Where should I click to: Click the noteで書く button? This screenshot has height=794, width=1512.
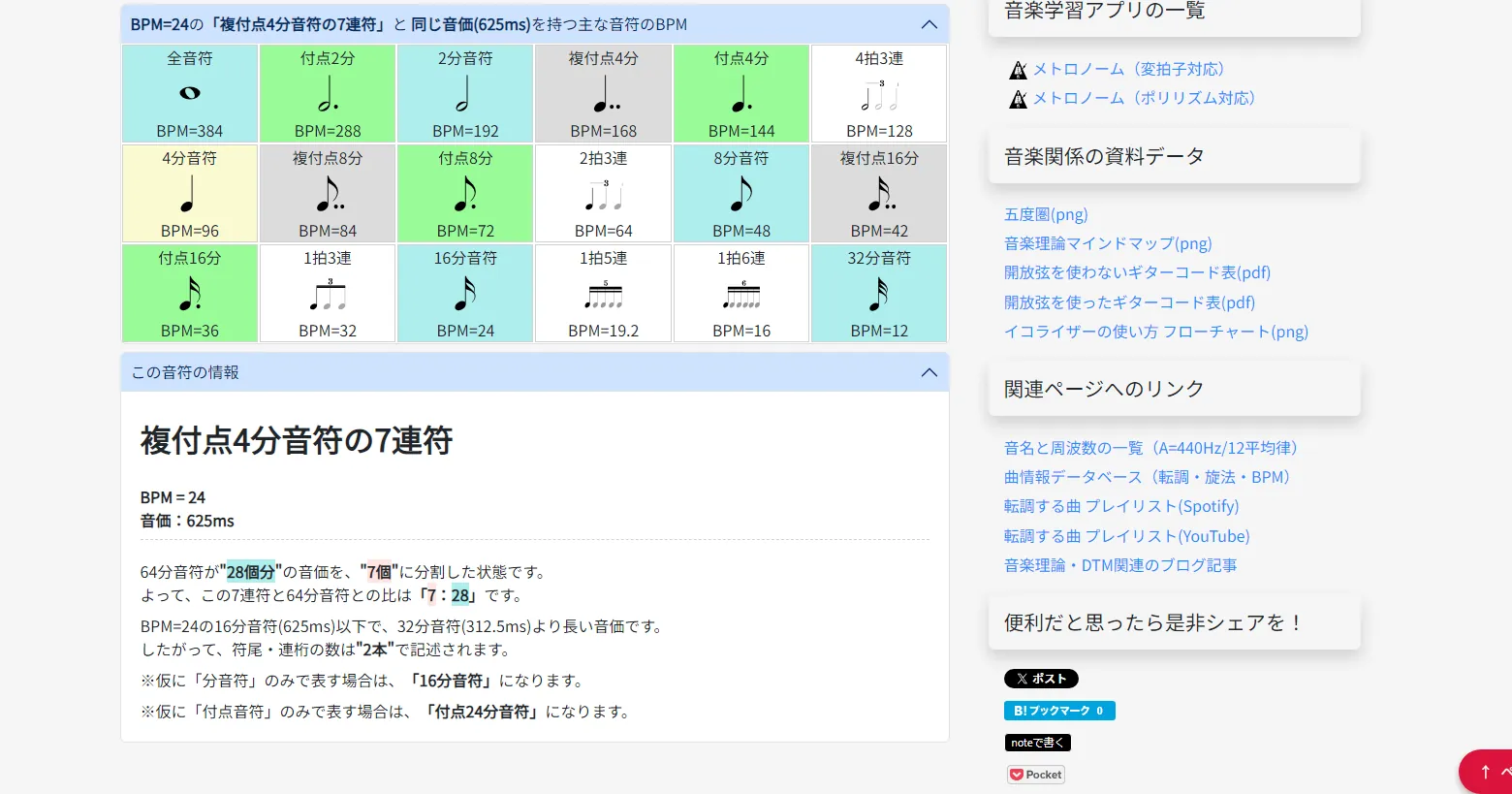[x=1037, y=743]
